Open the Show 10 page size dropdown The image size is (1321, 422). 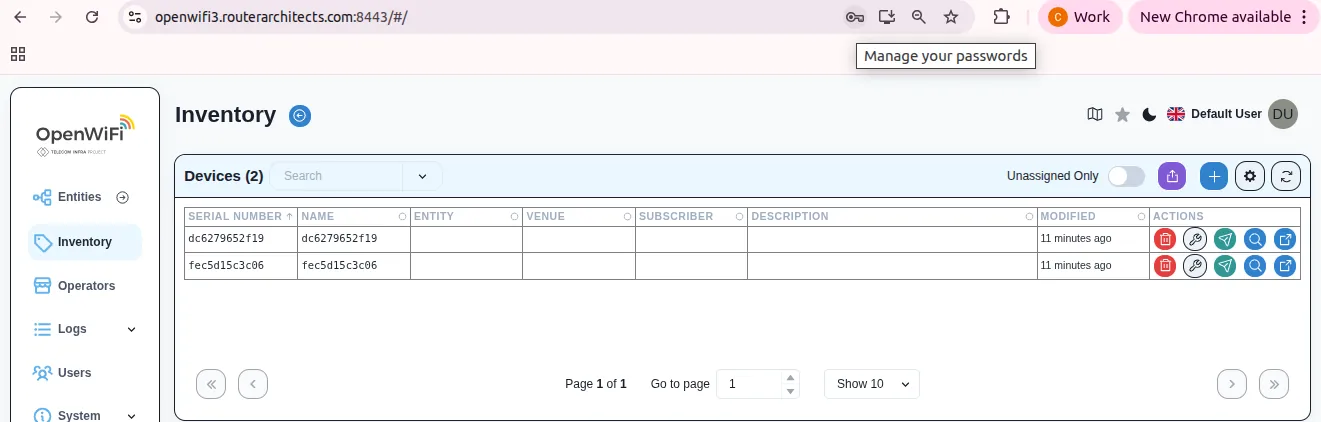pos(871,384)
